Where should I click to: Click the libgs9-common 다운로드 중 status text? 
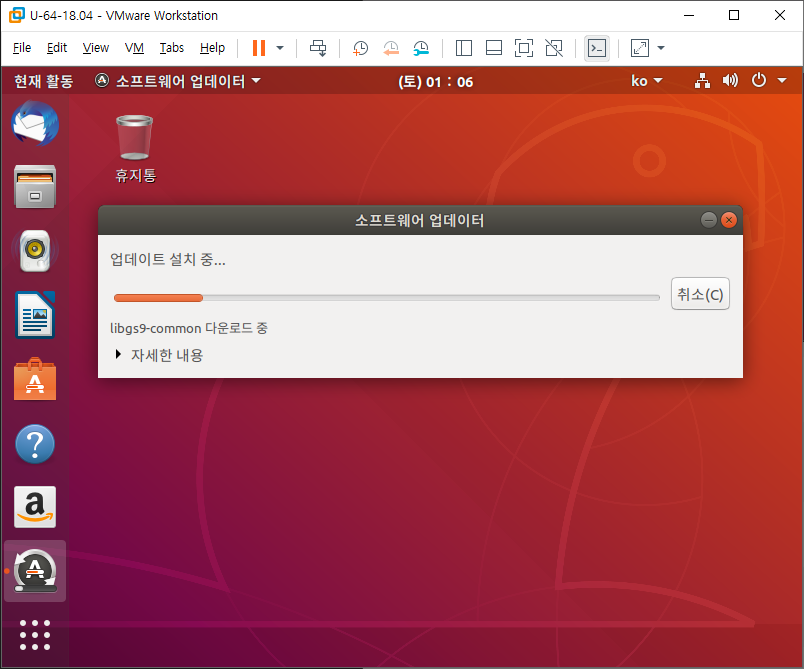[189, 328]
